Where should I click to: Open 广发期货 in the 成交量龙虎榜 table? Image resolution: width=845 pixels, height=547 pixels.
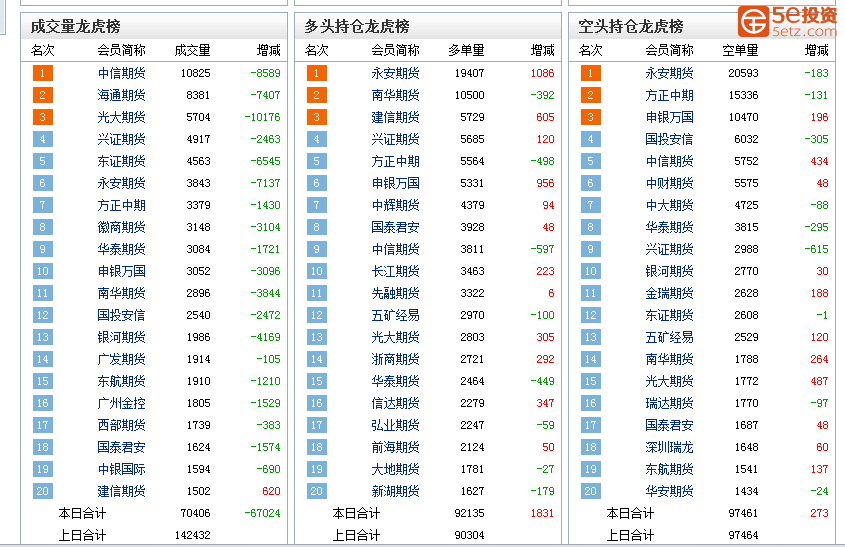121,359
